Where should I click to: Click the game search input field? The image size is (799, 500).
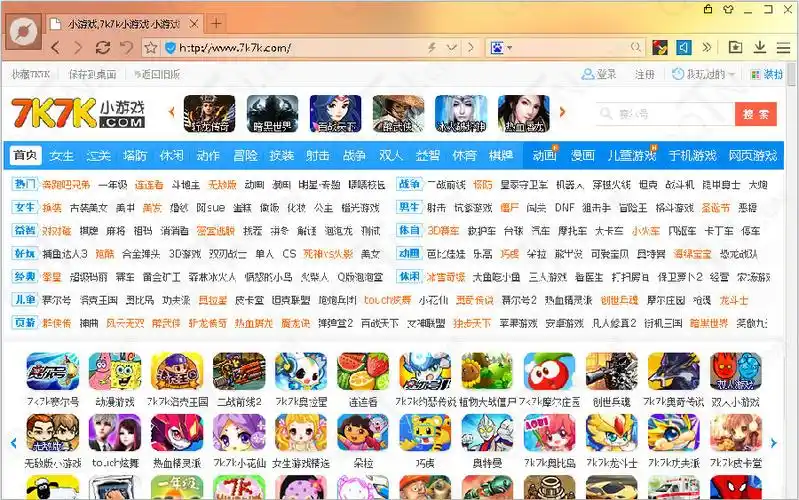(x=665, y=115)
